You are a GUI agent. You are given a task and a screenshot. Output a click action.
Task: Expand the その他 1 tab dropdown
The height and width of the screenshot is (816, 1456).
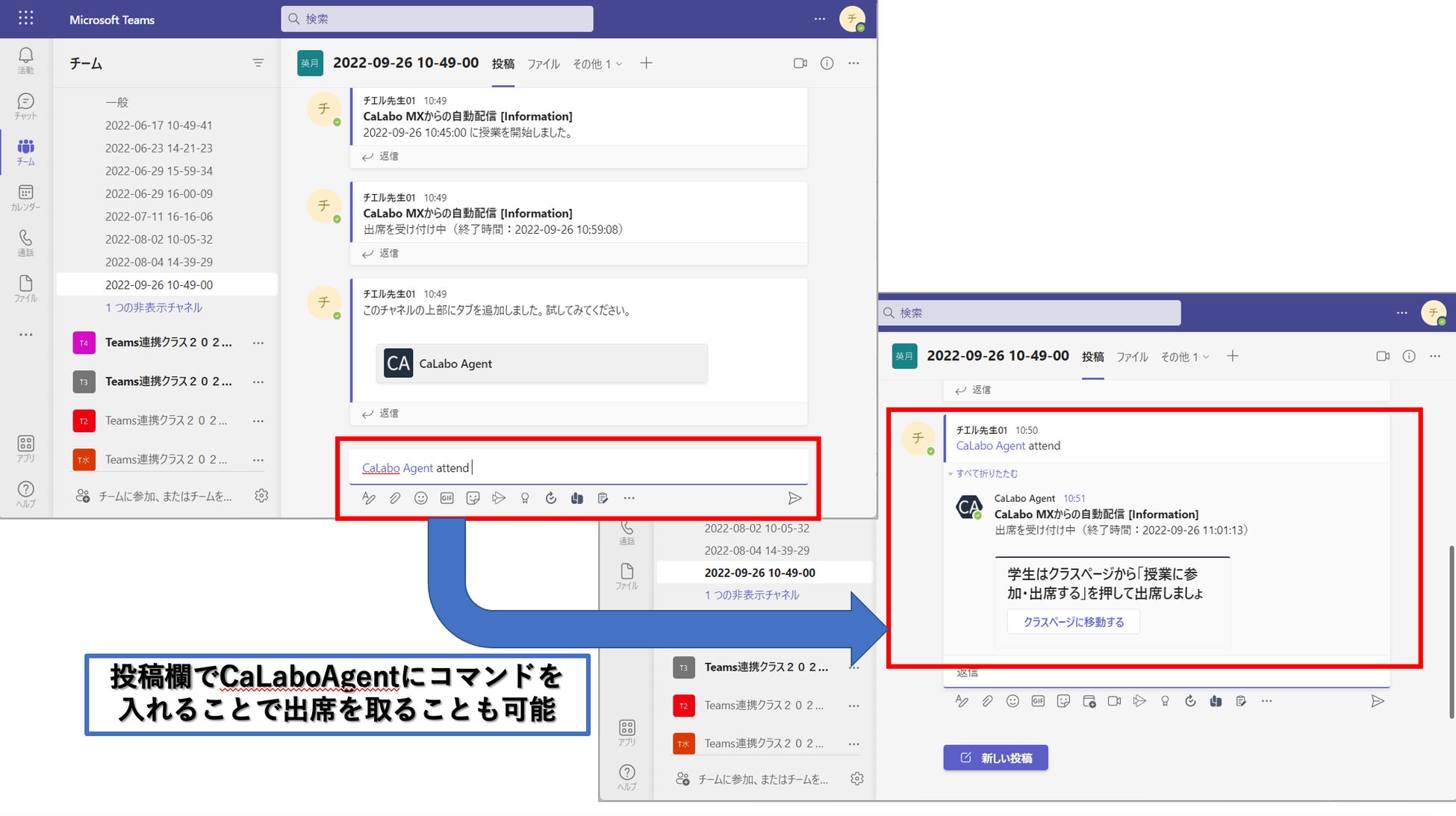tap(597, 64)
